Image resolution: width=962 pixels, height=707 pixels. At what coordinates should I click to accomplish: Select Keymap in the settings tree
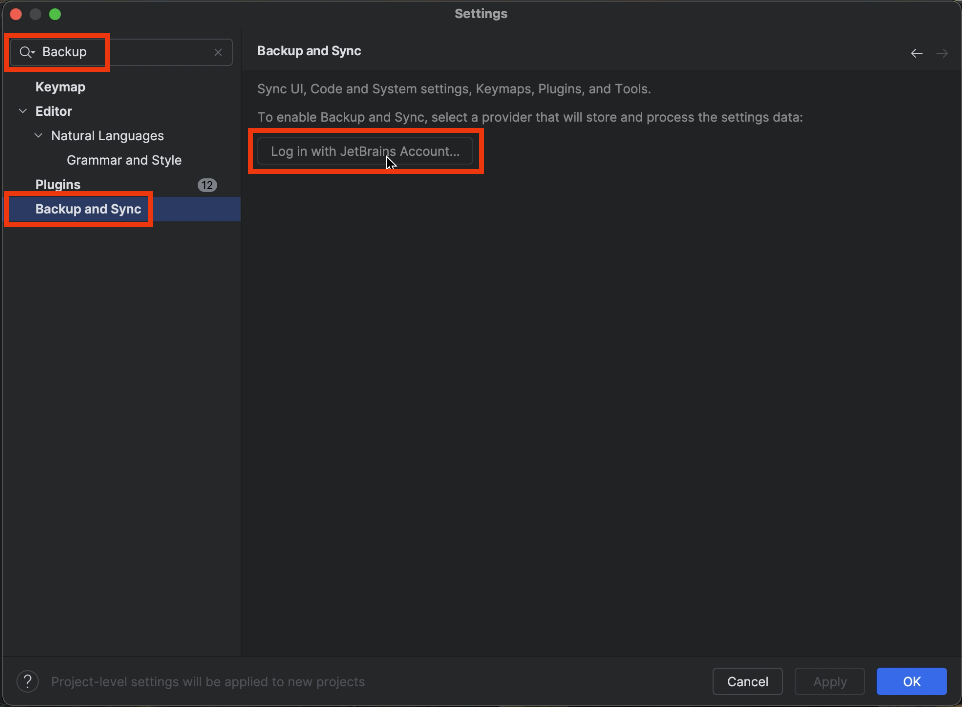point(60,87)
